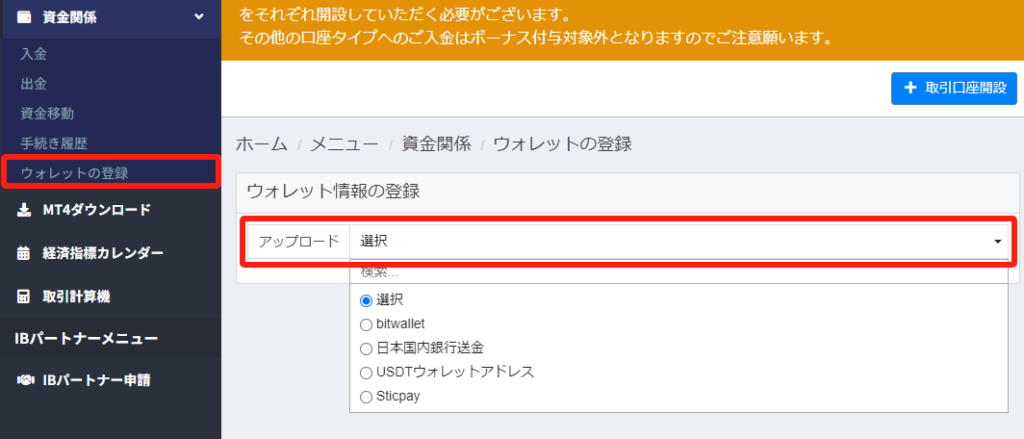The height and width of the screenshot is (439, 1024).
Task: Click the メニュー breadcrumb link
Action: pyautogui.click(x=343, y=144)
